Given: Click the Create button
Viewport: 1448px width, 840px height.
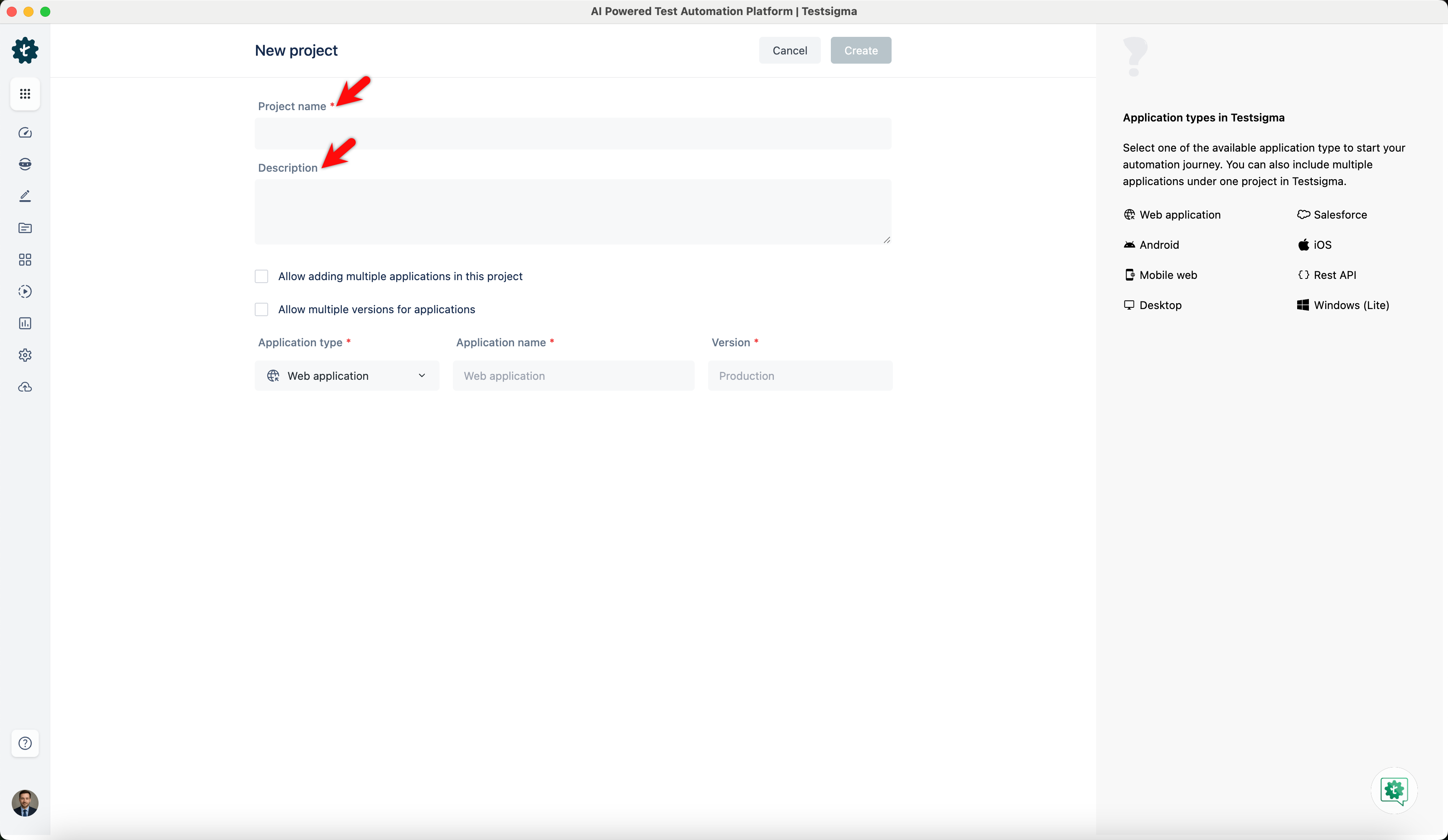Looking at the screenshot, I should [x=860, y=50].
